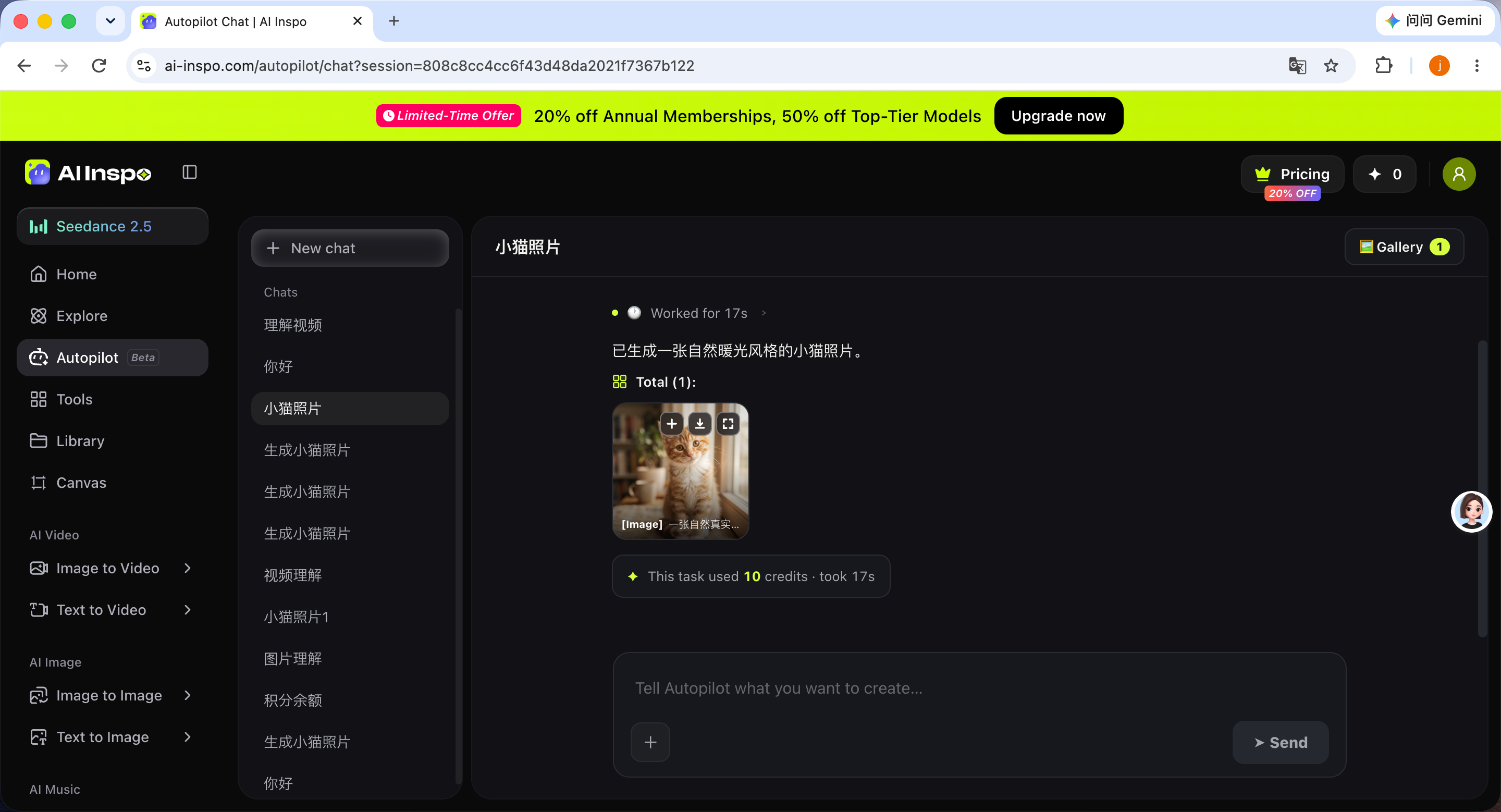This screenshot has width=1501, height=812.
Task: Open Explore in the sidebar
Action: 113,316
